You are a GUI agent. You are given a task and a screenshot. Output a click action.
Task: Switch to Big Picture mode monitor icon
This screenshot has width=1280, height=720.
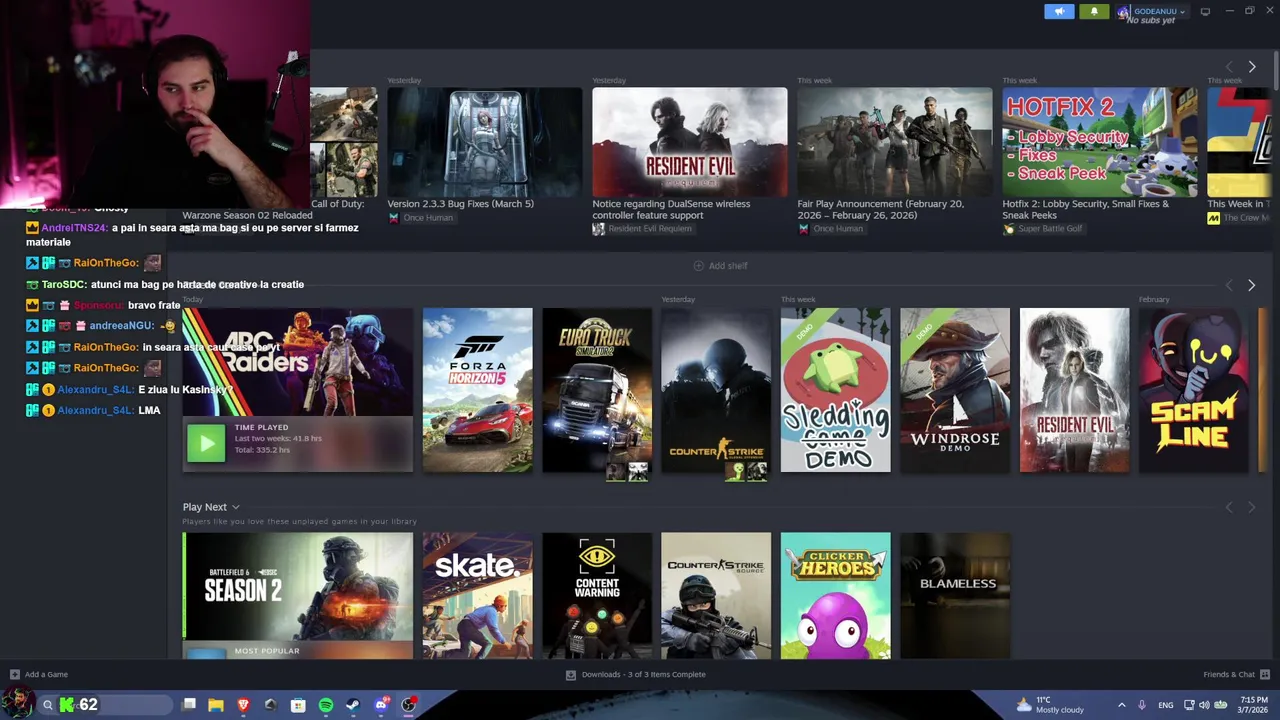(1205, 12)
